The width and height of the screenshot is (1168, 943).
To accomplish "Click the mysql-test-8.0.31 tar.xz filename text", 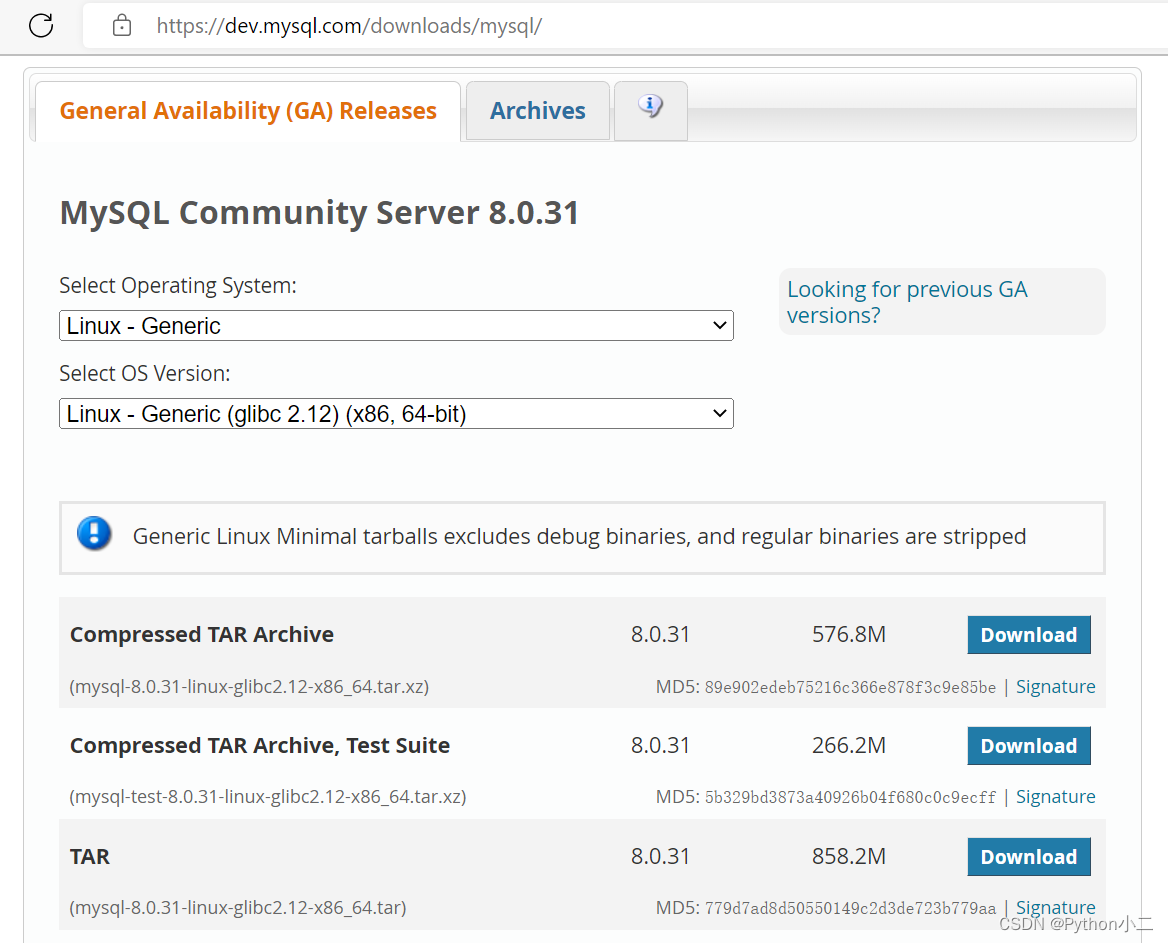I will click(268, 797).
